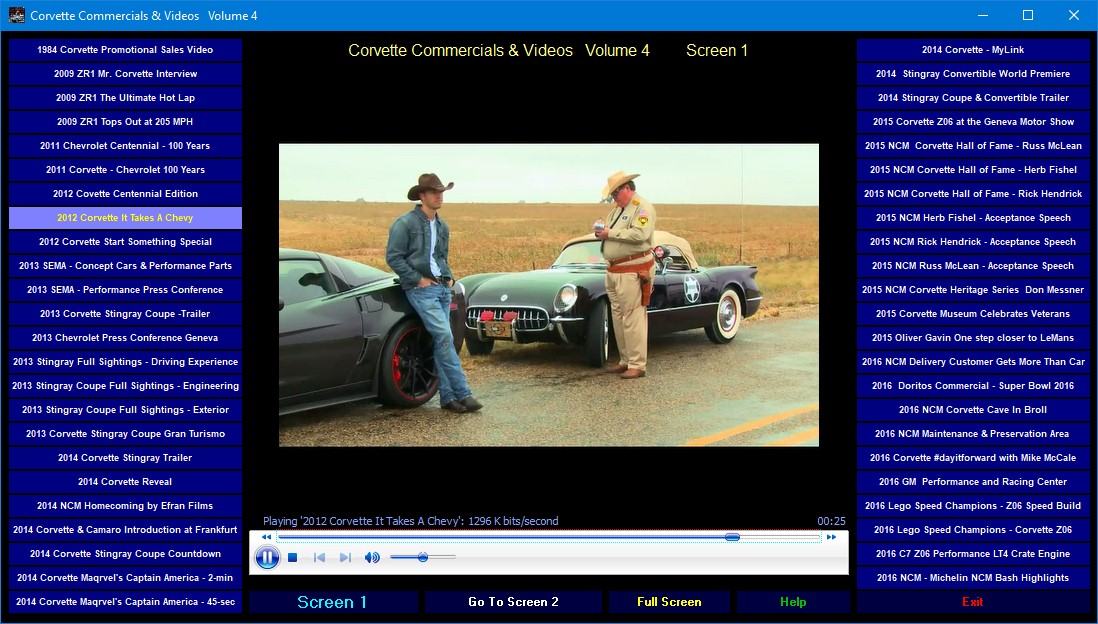The width and height of the screenshot is (1098, 624).
Task: Go To Screen 2
Action: [513, 602]
